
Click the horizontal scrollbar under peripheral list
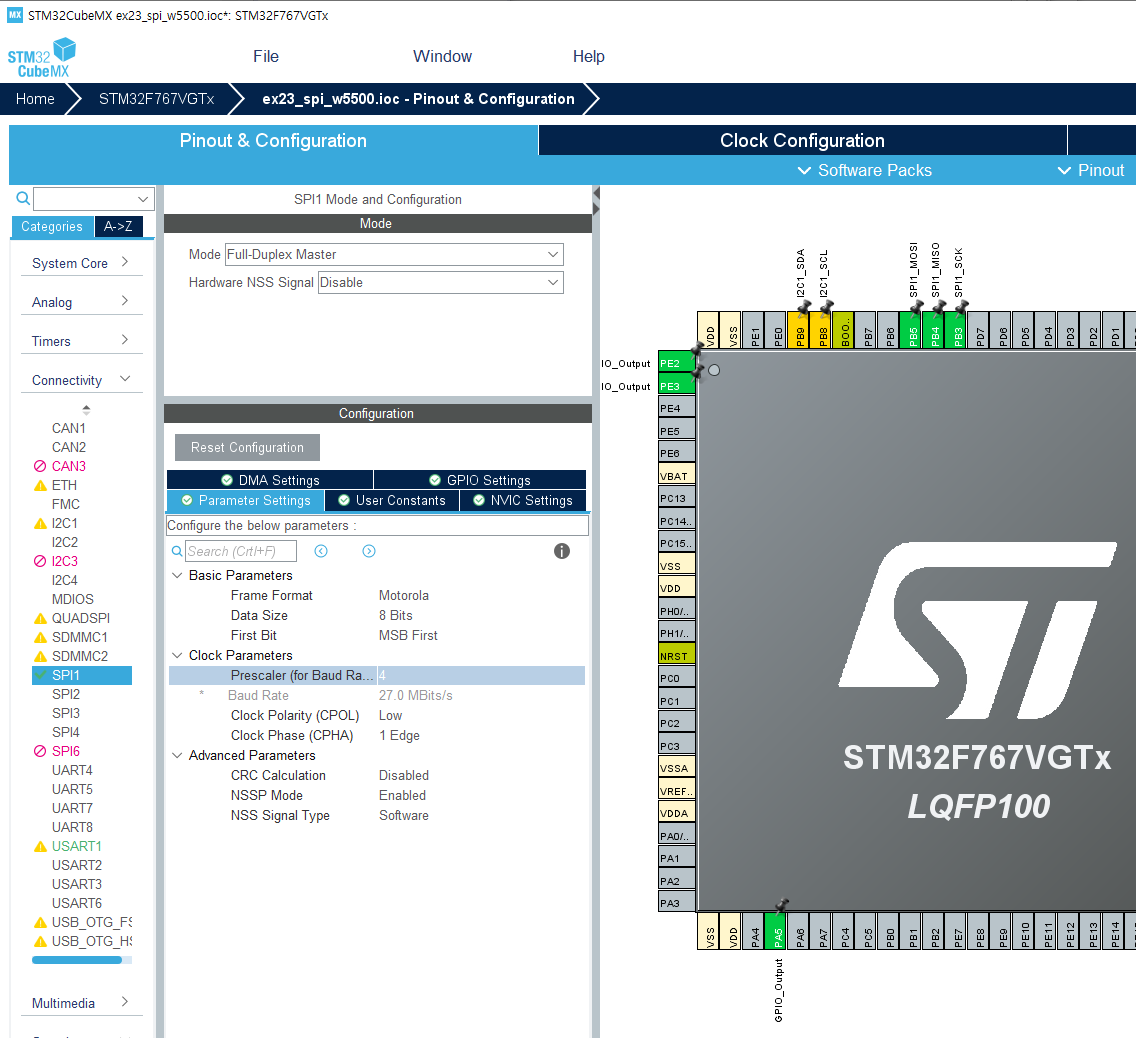pos(77,960)
